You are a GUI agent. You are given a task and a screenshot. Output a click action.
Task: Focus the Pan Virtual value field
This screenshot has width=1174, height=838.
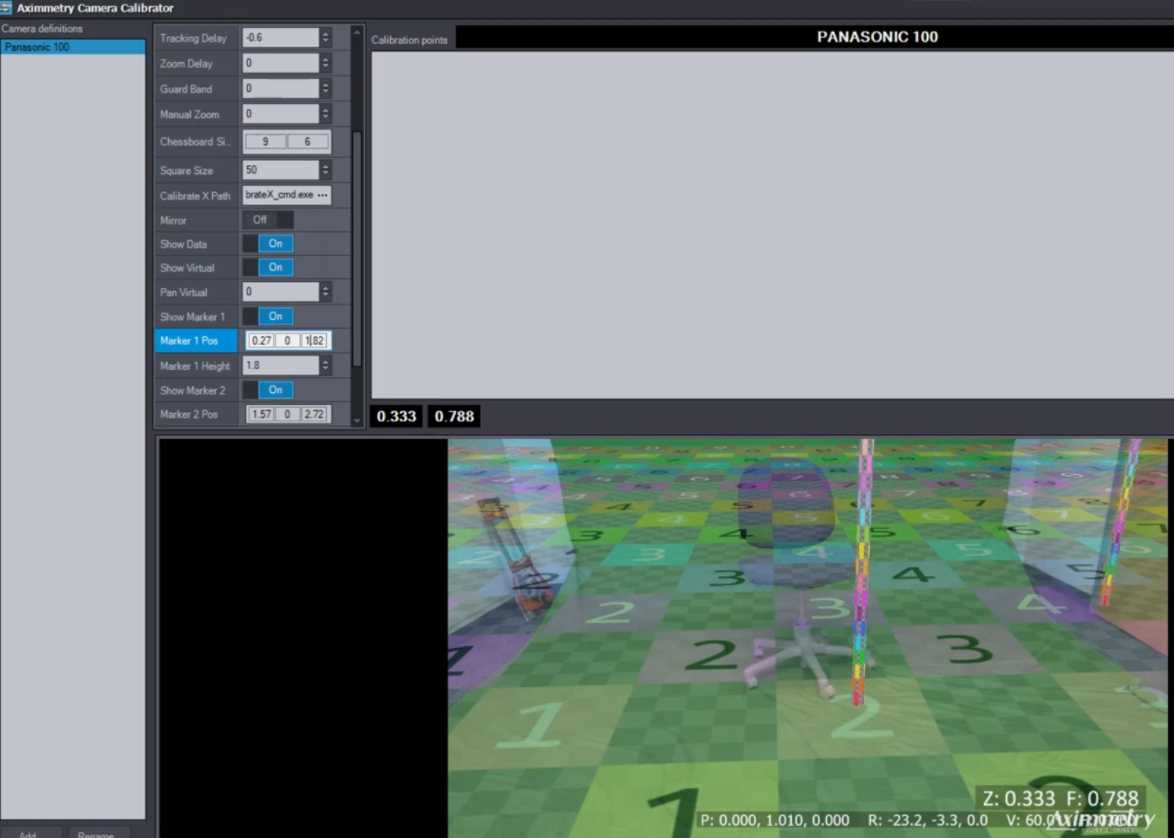pyautogui.click(x=282, y=292)
